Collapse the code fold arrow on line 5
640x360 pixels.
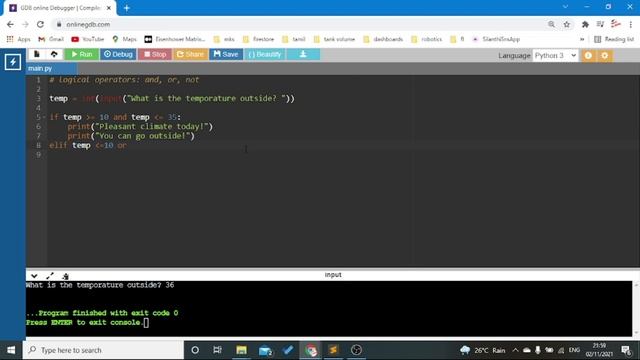coord(44,117)
